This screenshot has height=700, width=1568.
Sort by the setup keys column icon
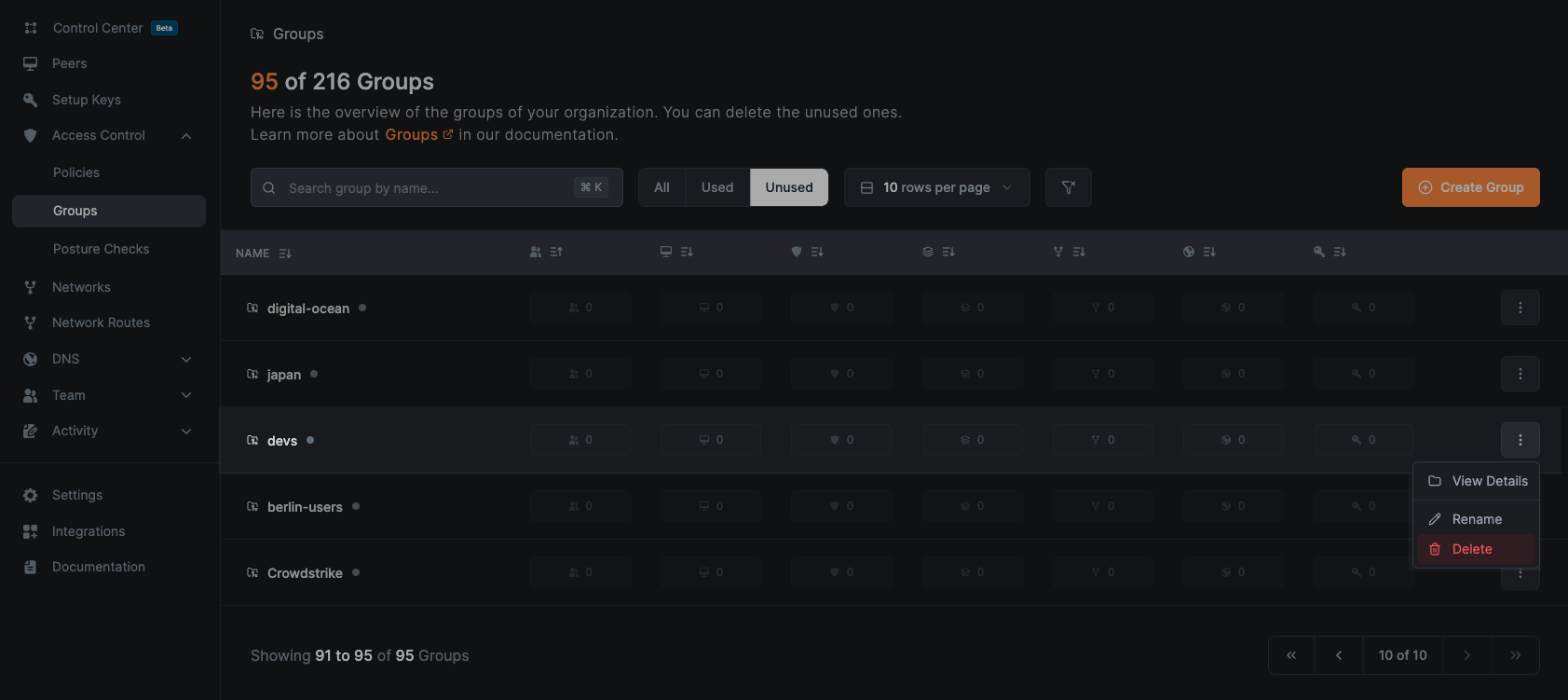tap(1329, 252)
